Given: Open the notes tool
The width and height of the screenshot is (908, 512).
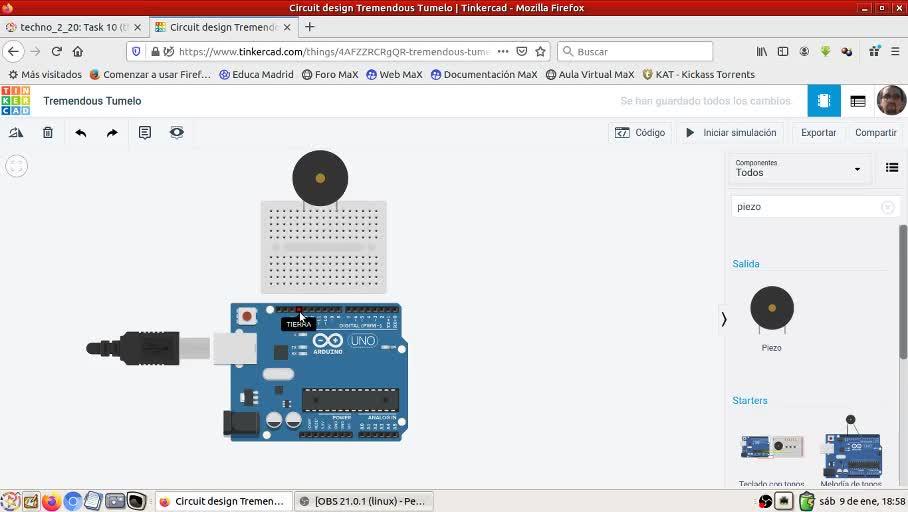Looking at the screenshot, I should coord(145,133).
